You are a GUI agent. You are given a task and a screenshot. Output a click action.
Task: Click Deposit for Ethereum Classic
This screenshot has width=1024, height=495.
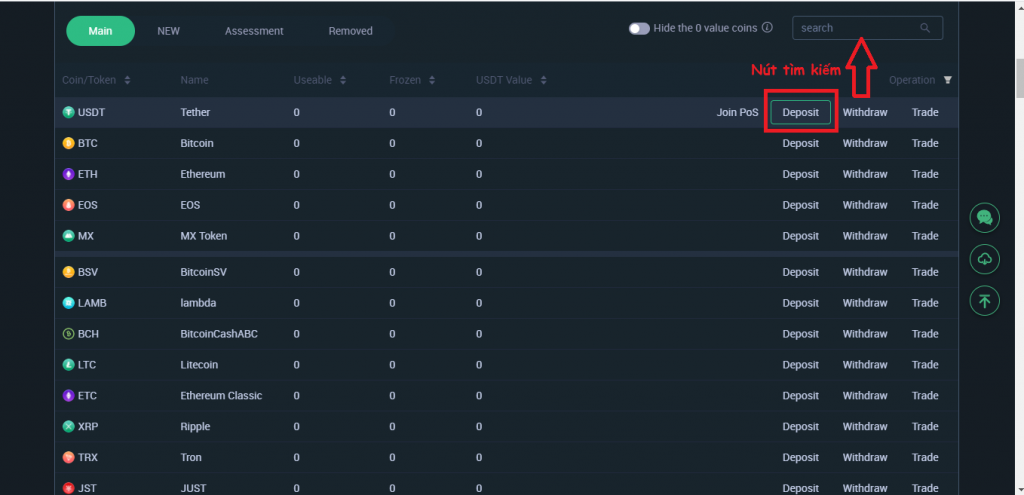click(801, 396)
